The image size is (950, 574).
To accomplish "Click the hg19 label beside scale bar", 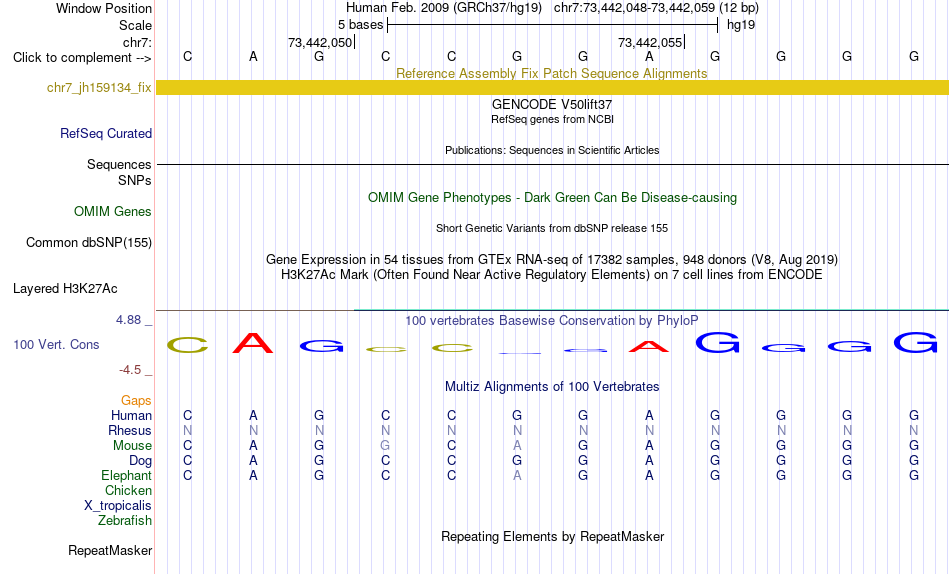I will tap(741, 25).
